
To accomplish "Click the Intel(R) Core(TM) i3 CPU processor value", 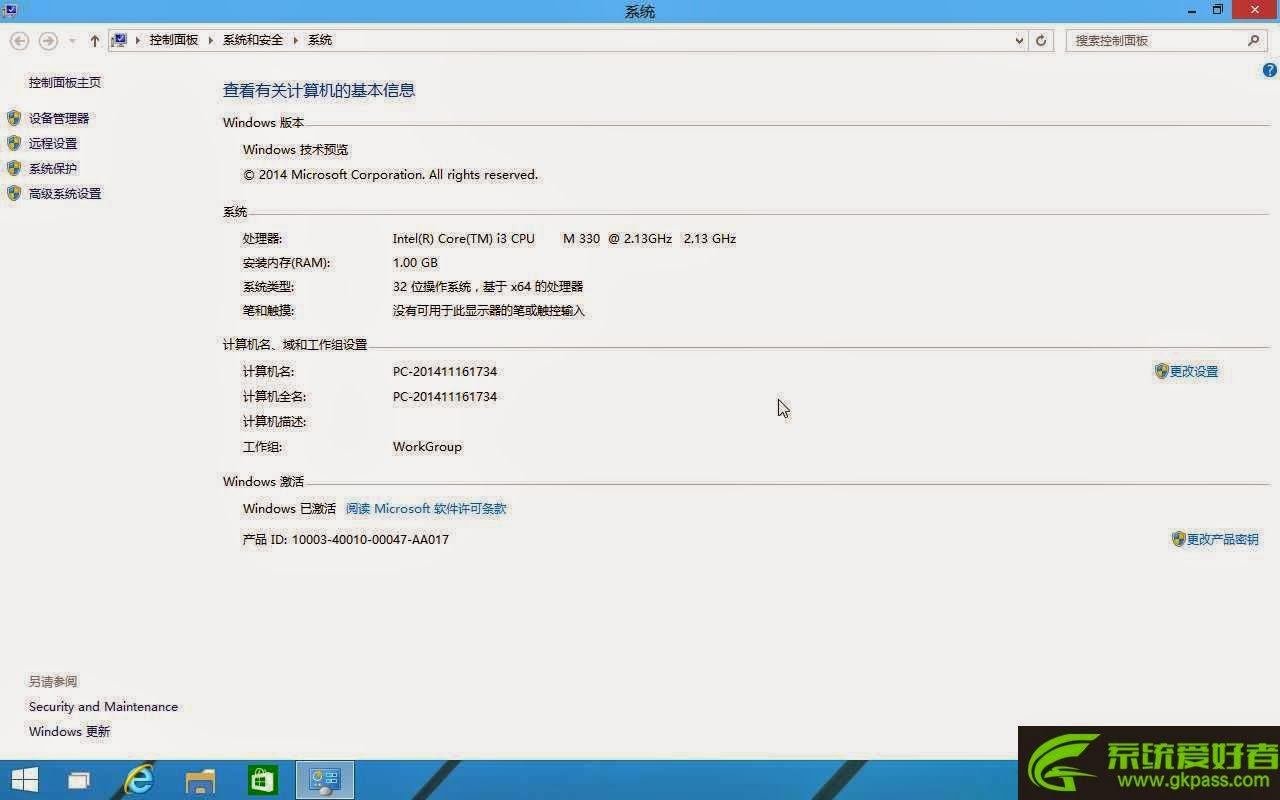I will 564,238.
